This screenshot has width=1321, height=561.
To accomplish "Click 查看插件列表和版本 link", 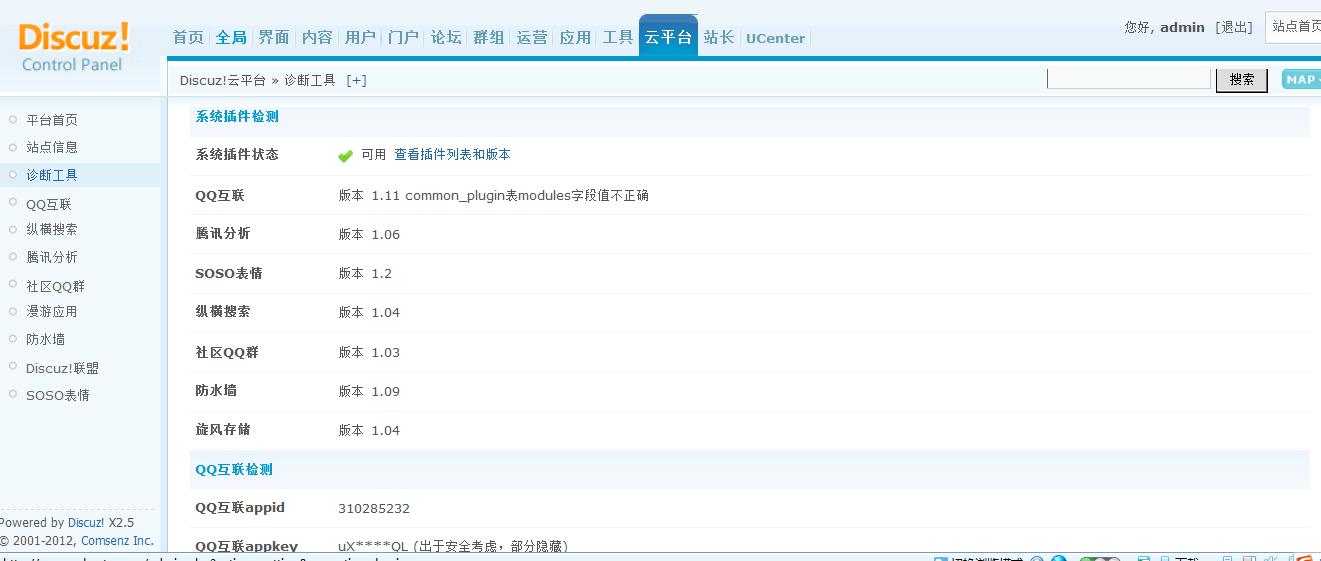I will point(452,154).
